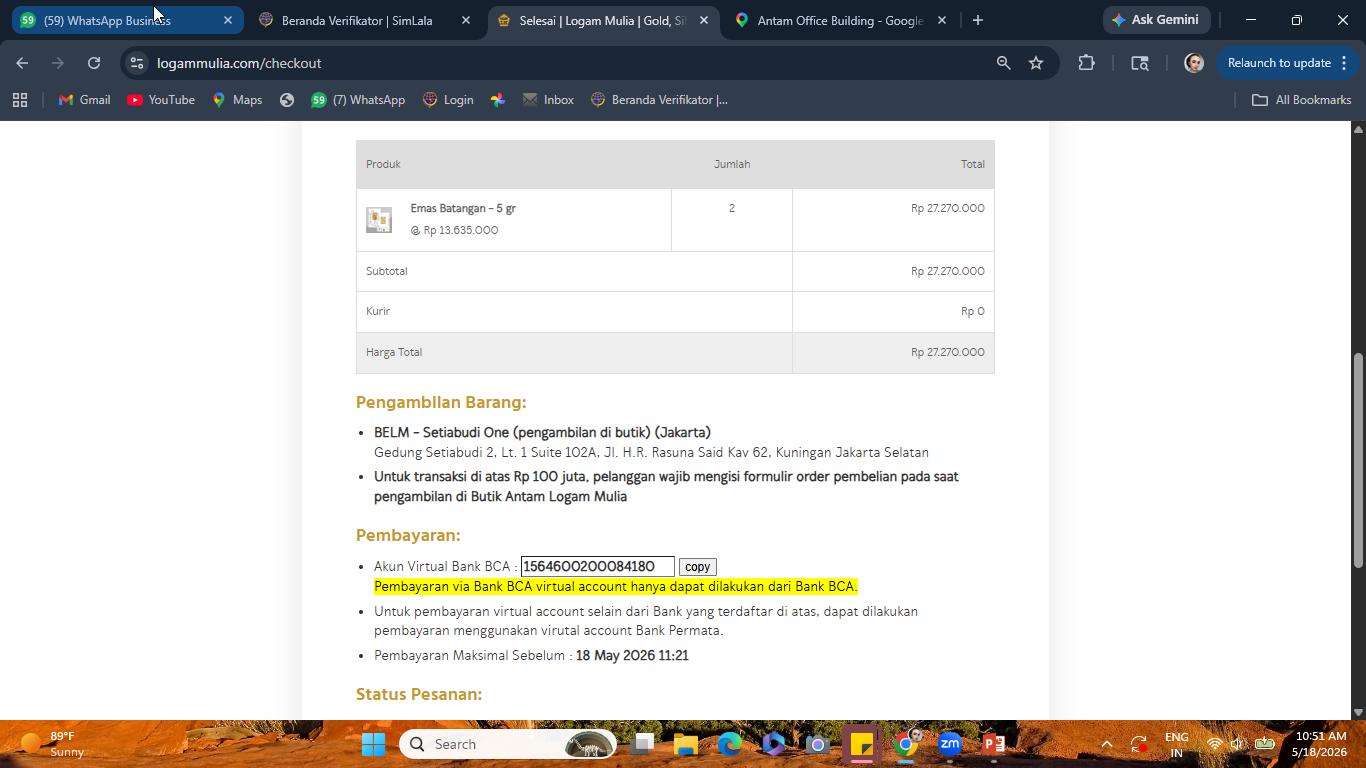Open Maps bookmark
Screen dimensions: 1366x768
(x=237, y=100)
